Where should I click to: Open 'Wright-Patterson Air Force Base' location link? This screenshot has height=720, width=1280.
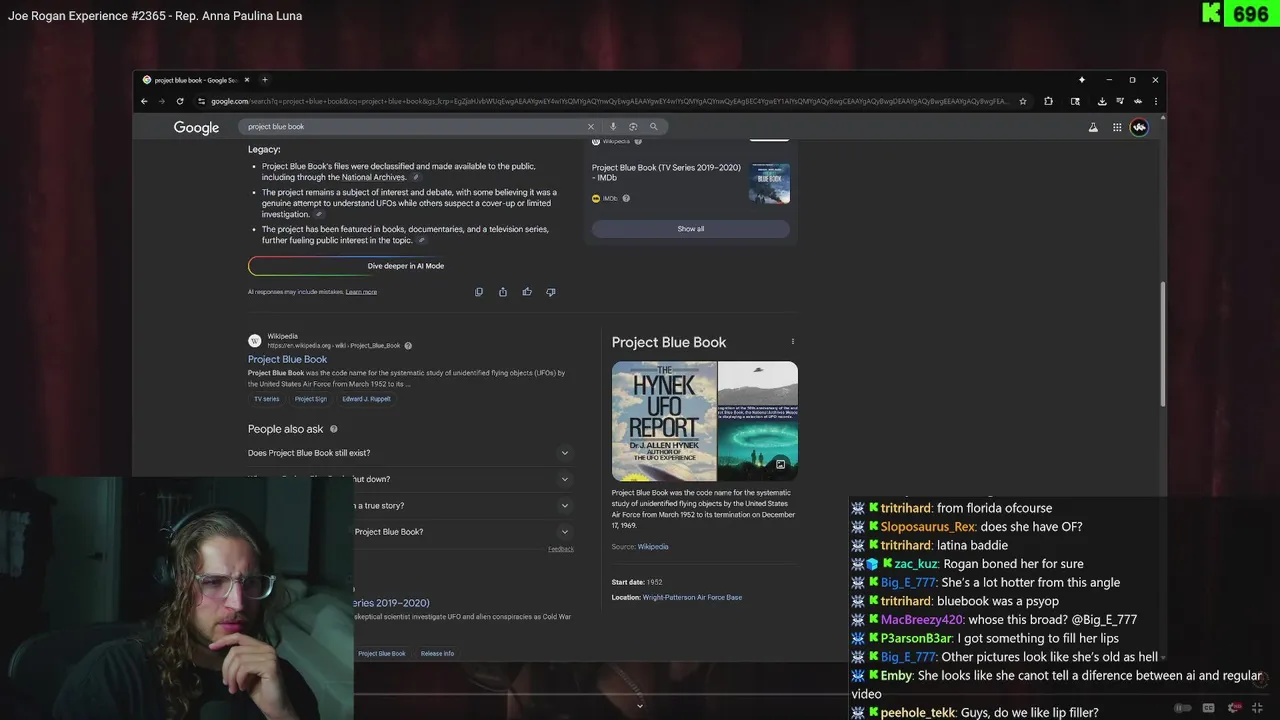coord(692,598)
